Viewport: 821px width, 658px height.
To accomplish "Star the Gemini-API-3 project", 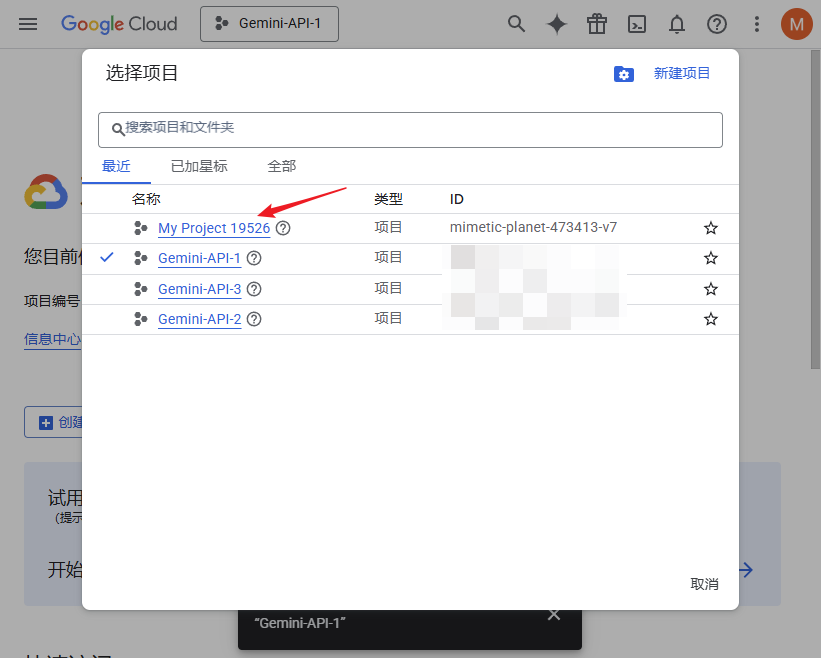I will [711, 289].
